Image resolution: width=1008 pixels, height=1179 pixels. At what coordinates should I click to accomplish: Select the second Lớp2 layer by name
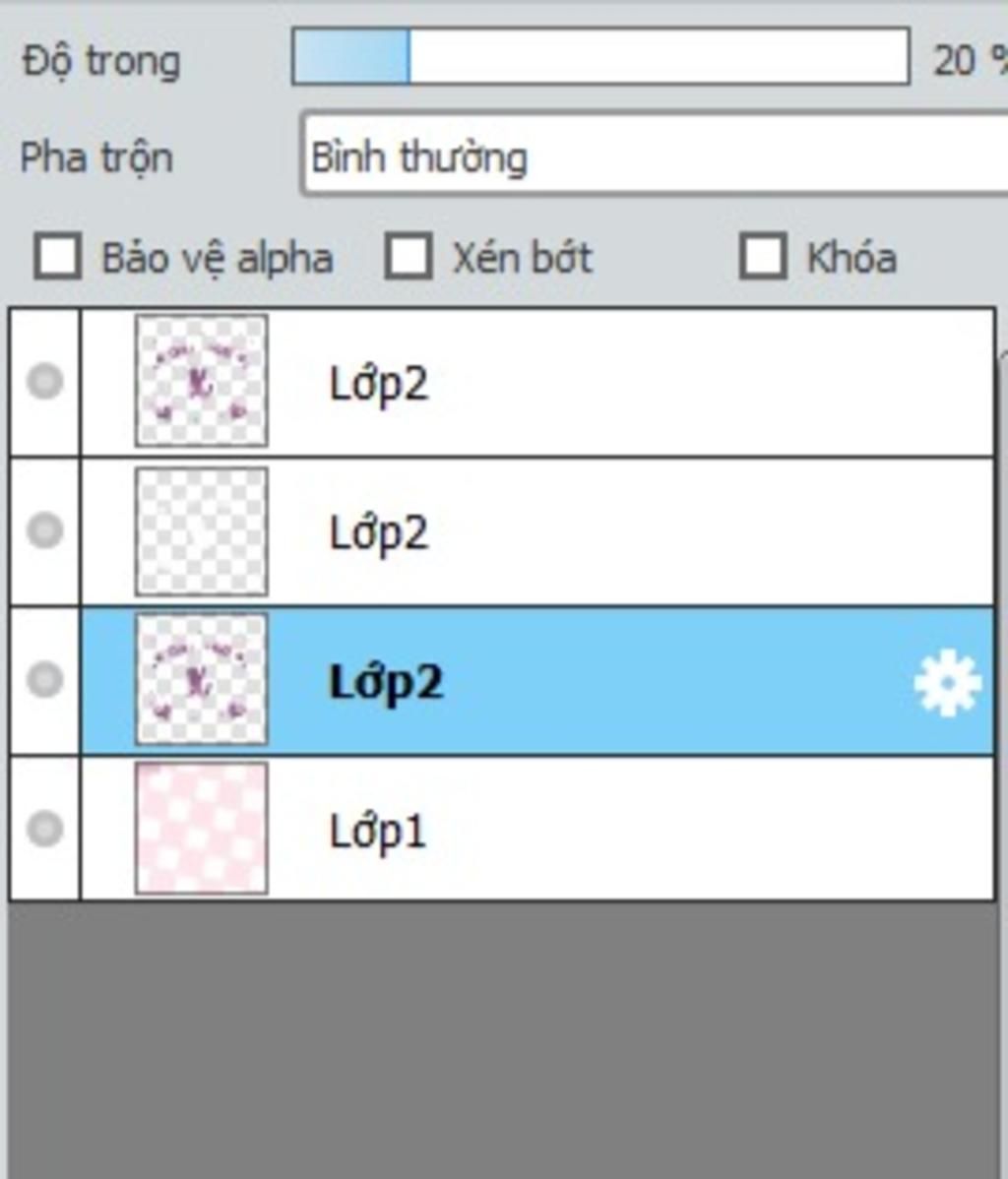click(378, 532)
